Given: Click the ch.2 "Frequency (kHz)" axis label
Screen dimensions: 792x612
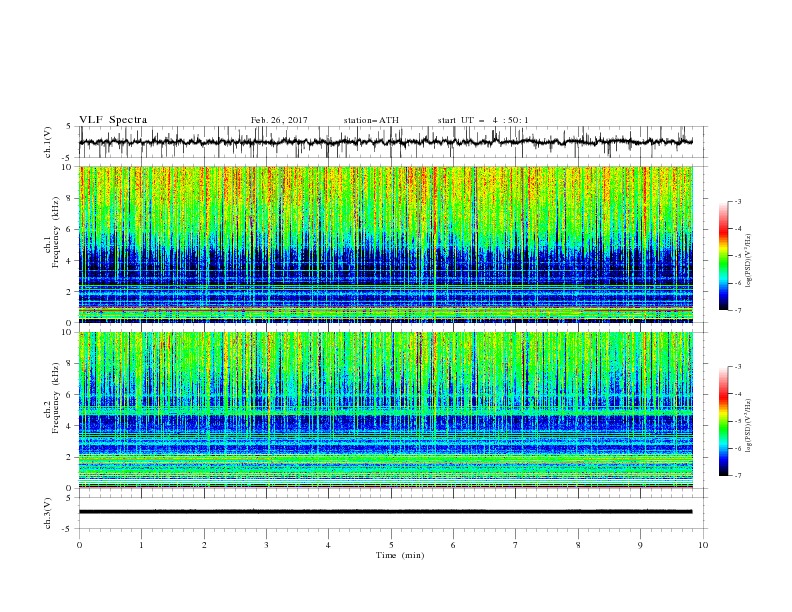Looking at the screenshot, I should click(x=56, y=398).
